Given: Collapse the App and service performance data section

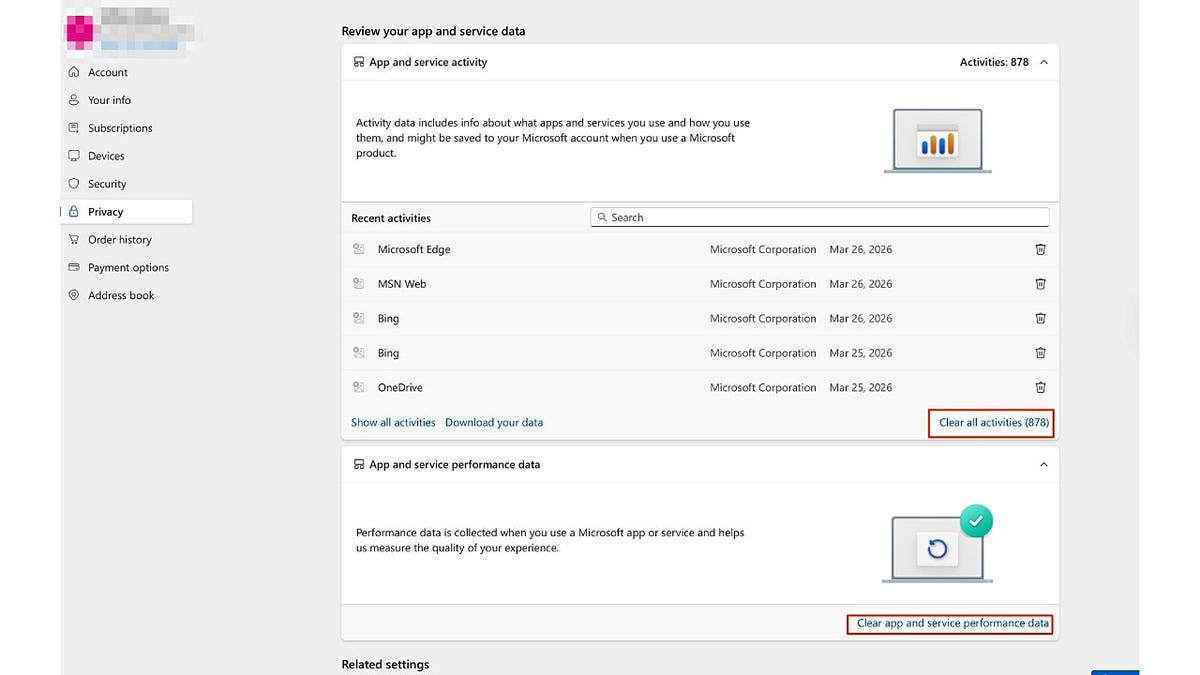Looking at the screenshot, I should click(x=1043, y=464).
